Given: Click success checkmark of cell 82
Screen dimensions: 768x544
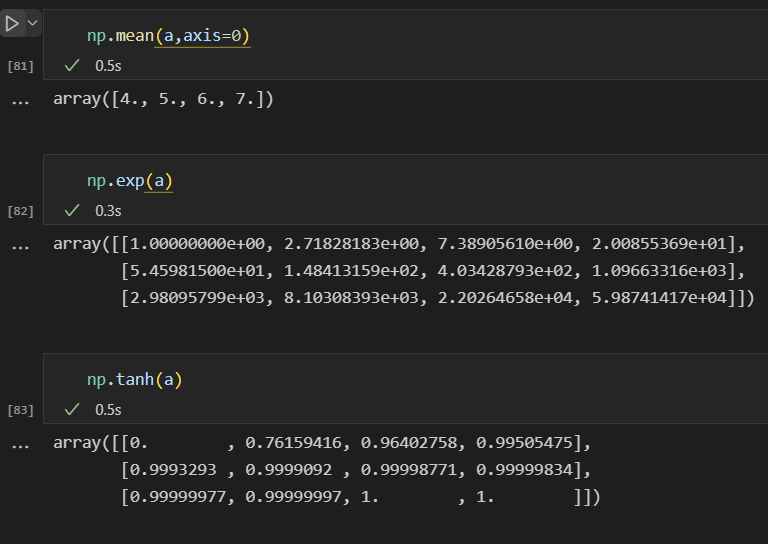Looking at the screenshot, I should 72,210.
